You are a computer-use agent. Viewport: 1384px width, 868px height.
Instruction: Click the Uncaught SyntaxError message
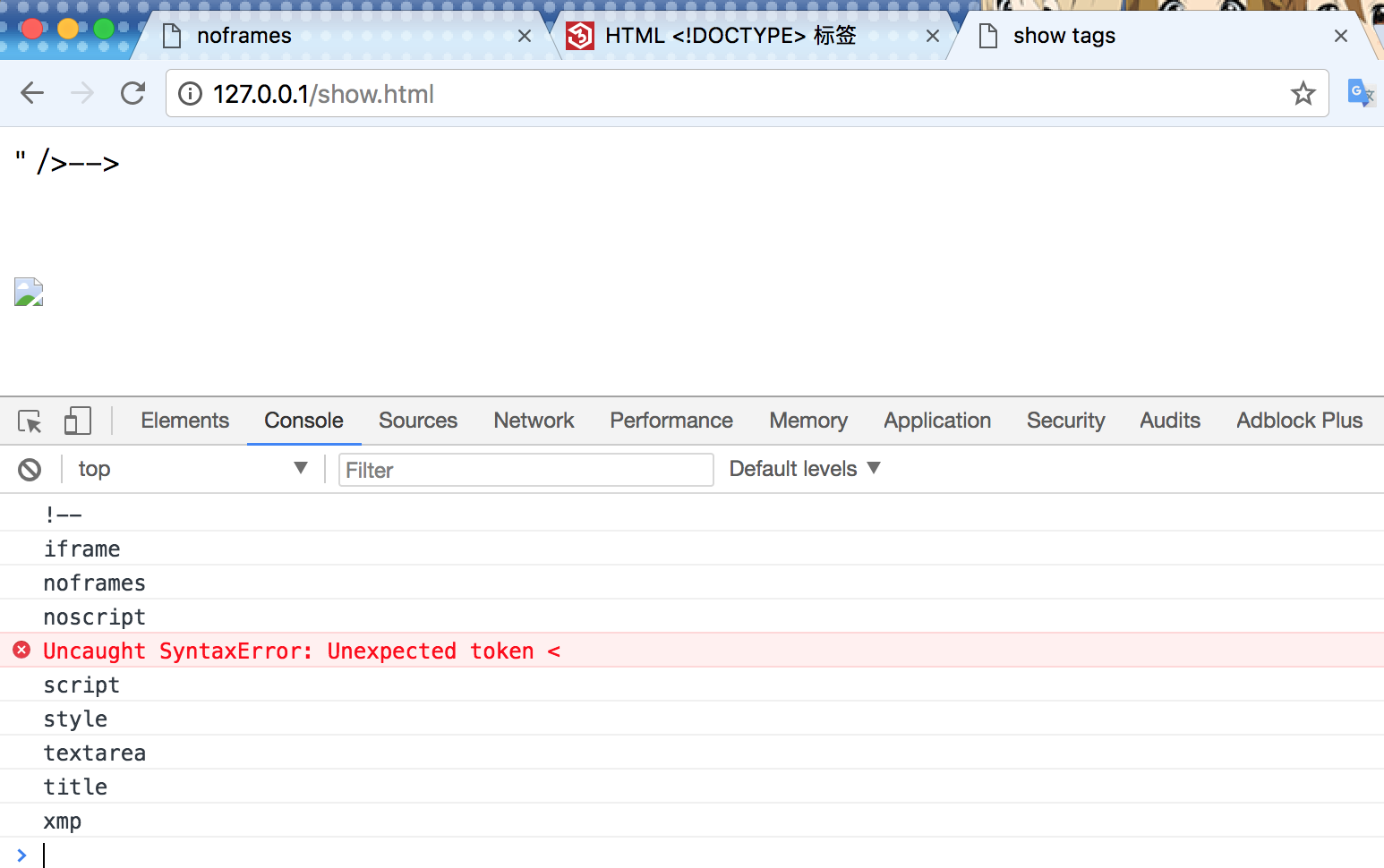coord(302,651)
